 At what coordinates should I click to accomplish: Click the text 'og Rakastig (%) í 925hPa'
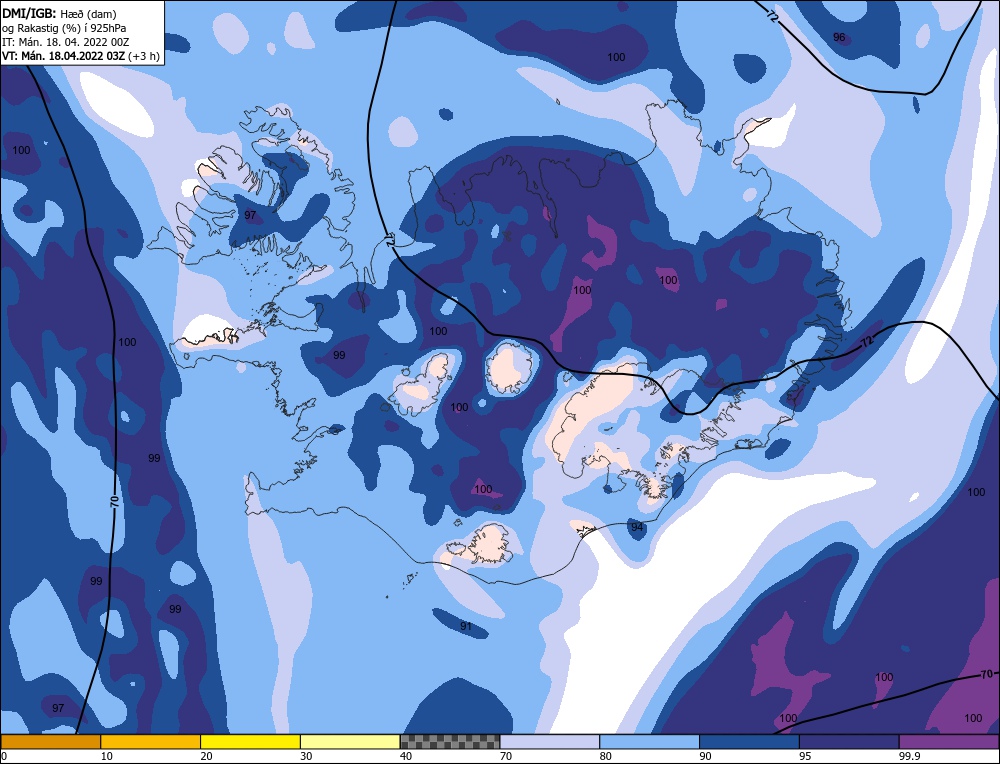pyautogui.click(x=64, y=28)
